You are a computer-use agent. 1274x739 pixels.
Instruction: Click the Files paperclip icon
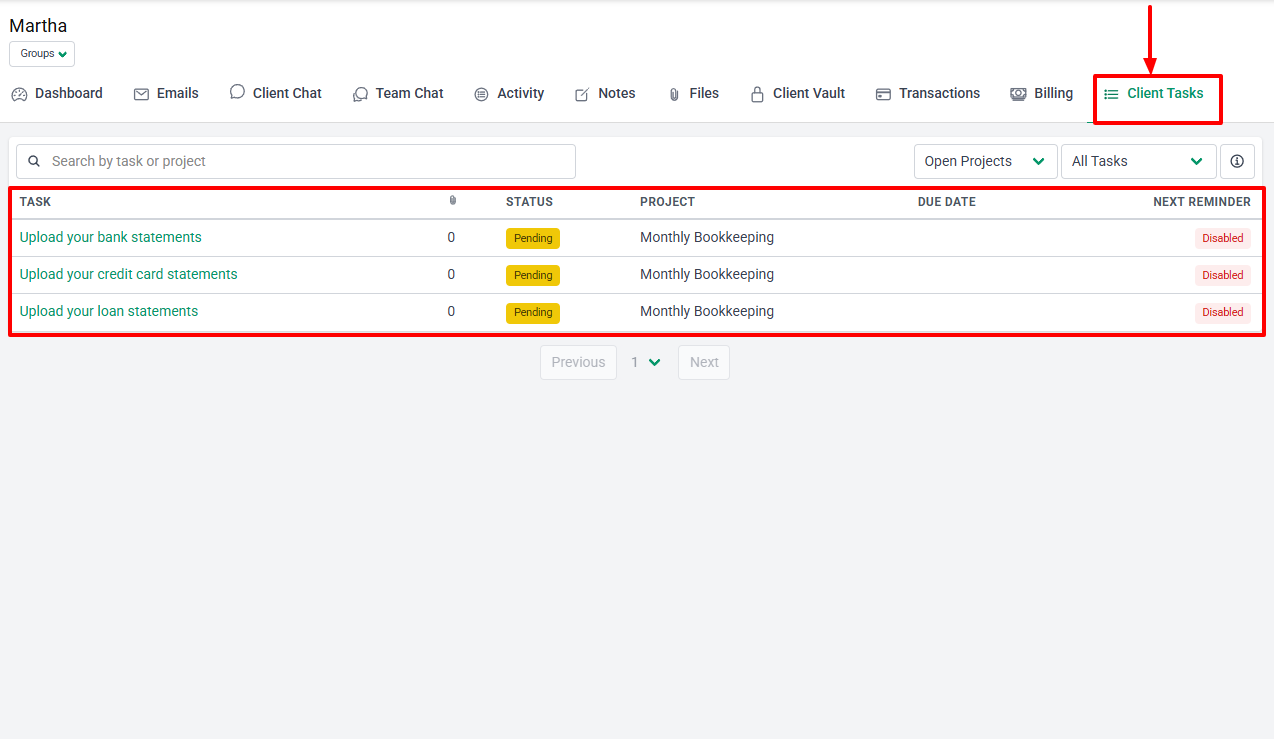click(672, 93)
